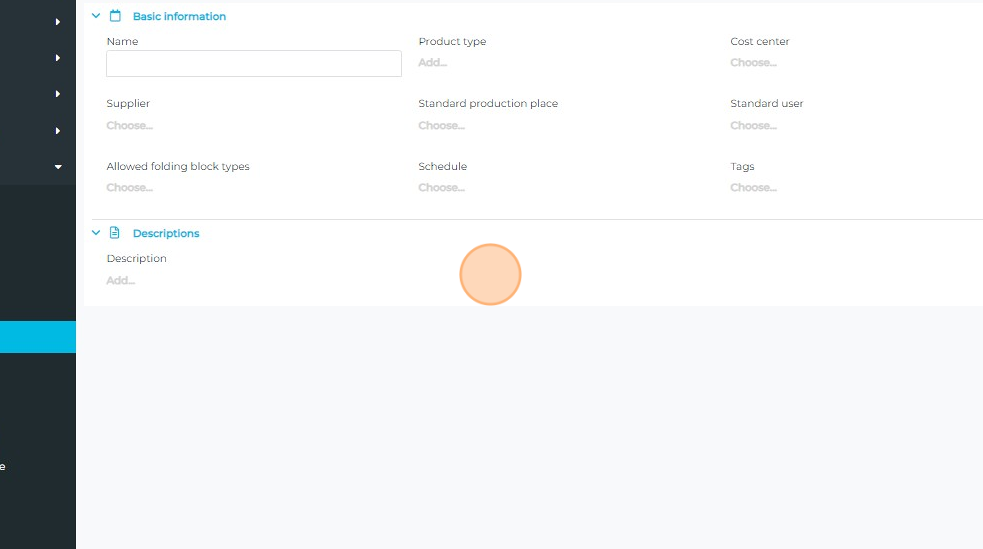Open the Schedule chooser
The image size is (983, 549).
[441, 188]
